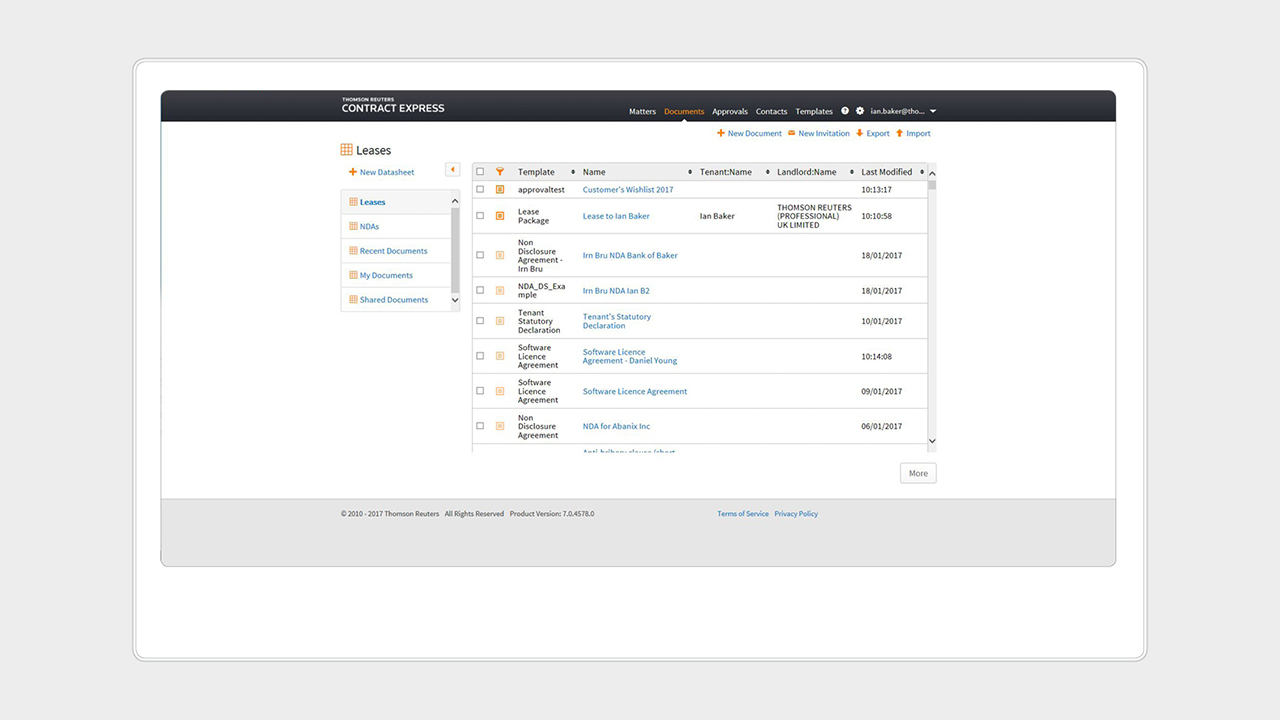This screenshot has width=1280, height=720.
Task: Open Customer's Wishlist 2017 document link
Action: [628, 189]
